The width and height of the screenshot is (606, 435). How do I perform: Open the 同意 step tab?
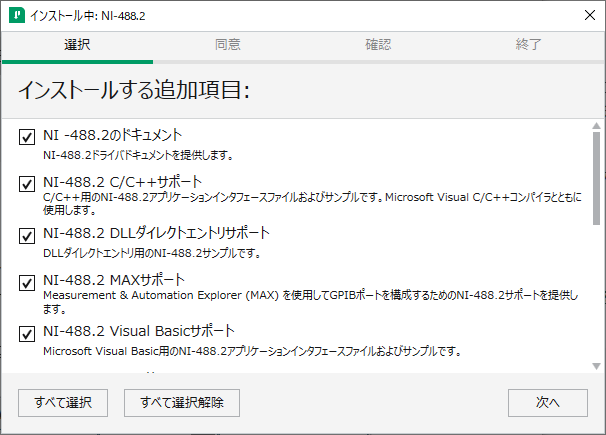228,44
